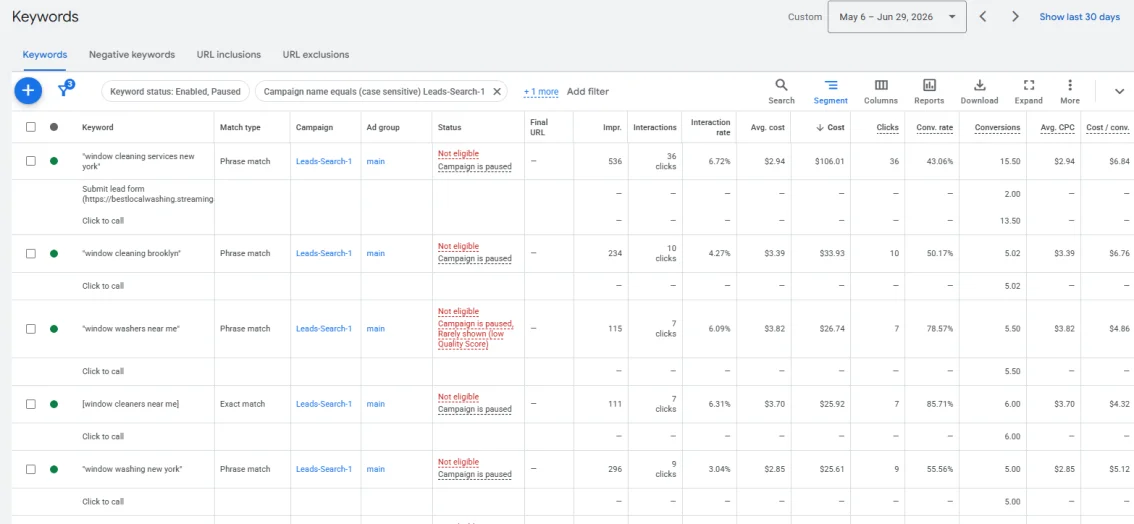Click Not eligible status for window washers near me
Screen dimensions: 1134x524
[458, 312]
